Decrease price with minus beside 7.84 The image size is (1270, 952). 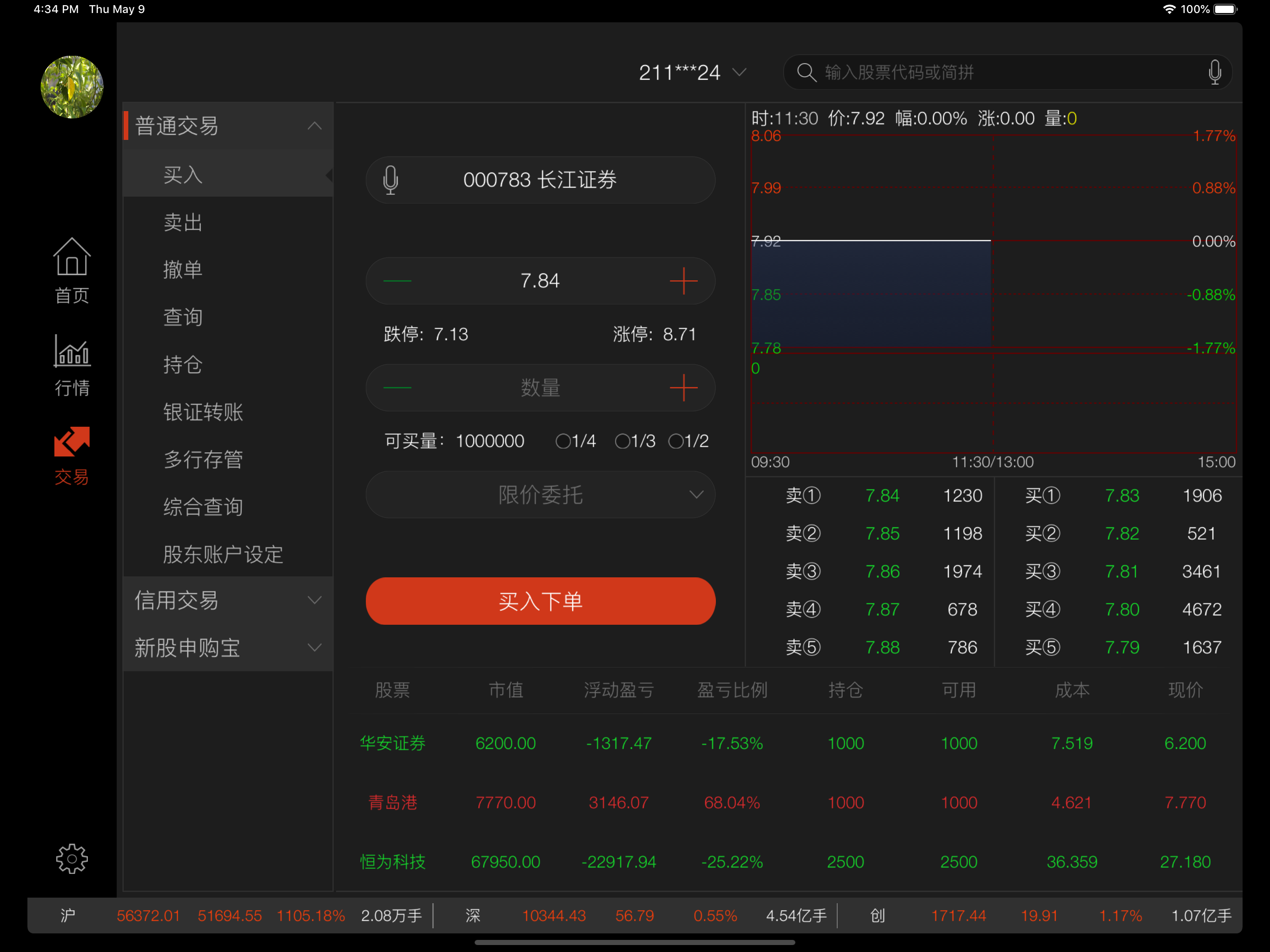[397, 281]
